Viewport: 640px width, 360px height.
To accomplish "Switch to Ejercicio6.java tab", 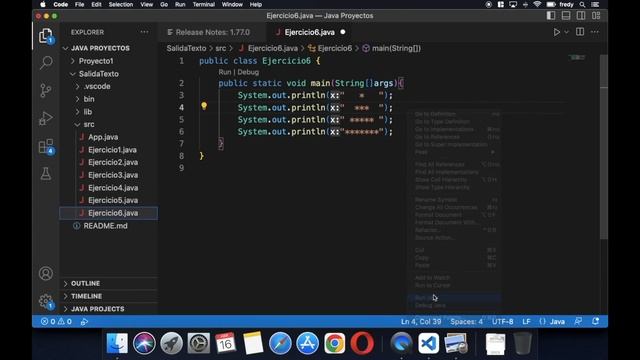I will coord(309,32).
